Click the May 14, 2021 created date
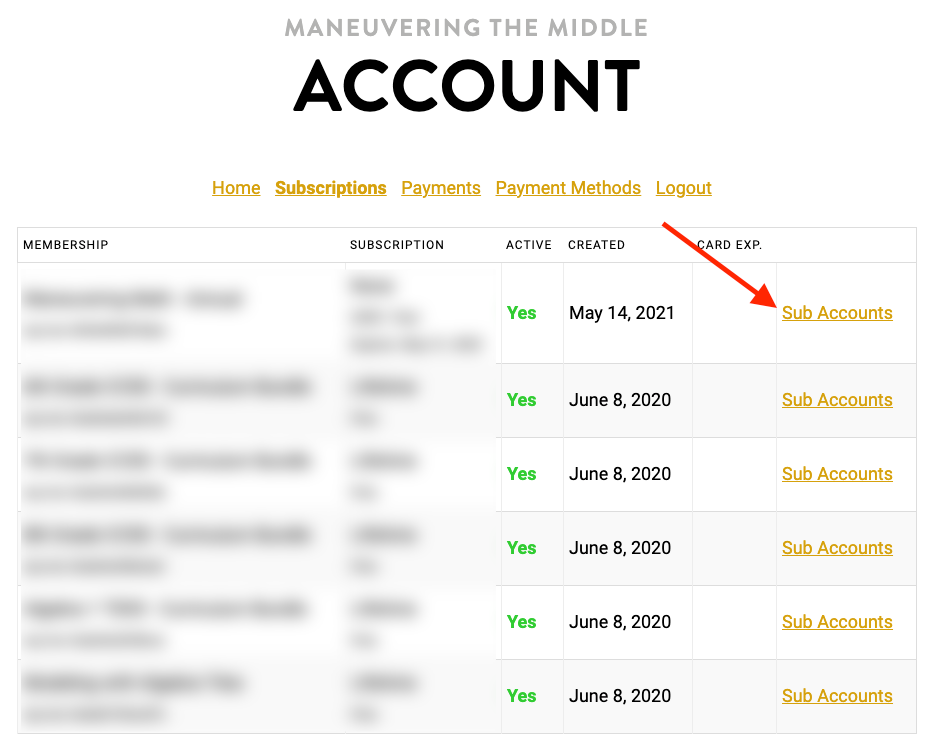 pyautogui.click(x=622, y=313)
